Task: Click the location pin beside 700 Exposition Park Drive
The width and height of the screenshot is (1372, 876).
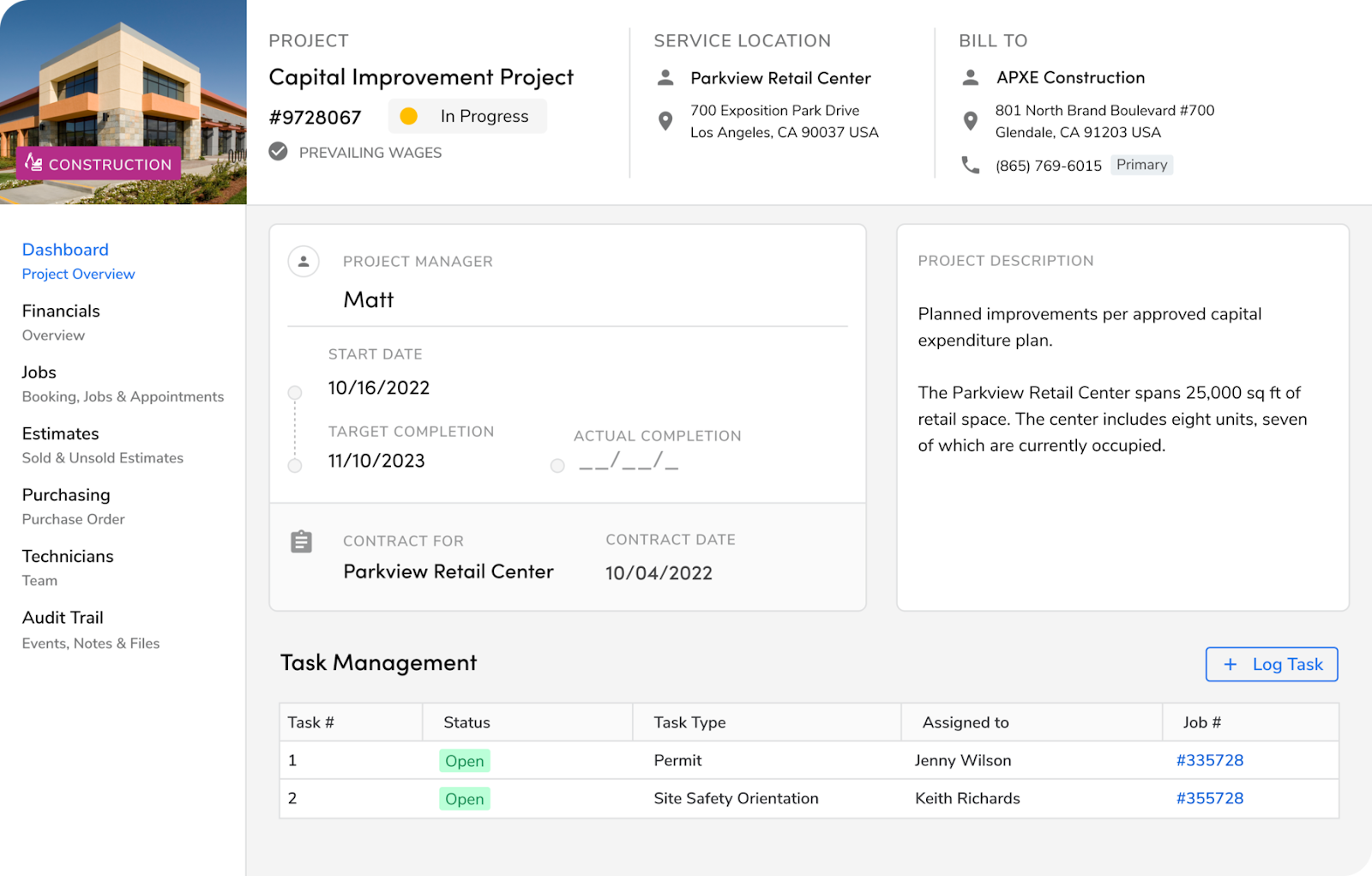Action: coord(665,120)
